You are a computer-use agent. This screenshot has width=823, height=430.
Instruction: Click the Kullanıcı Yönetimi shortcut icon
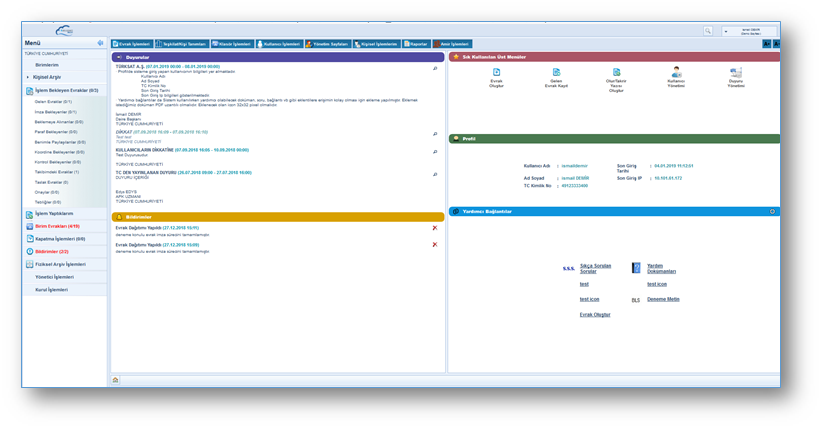(676, 73)
